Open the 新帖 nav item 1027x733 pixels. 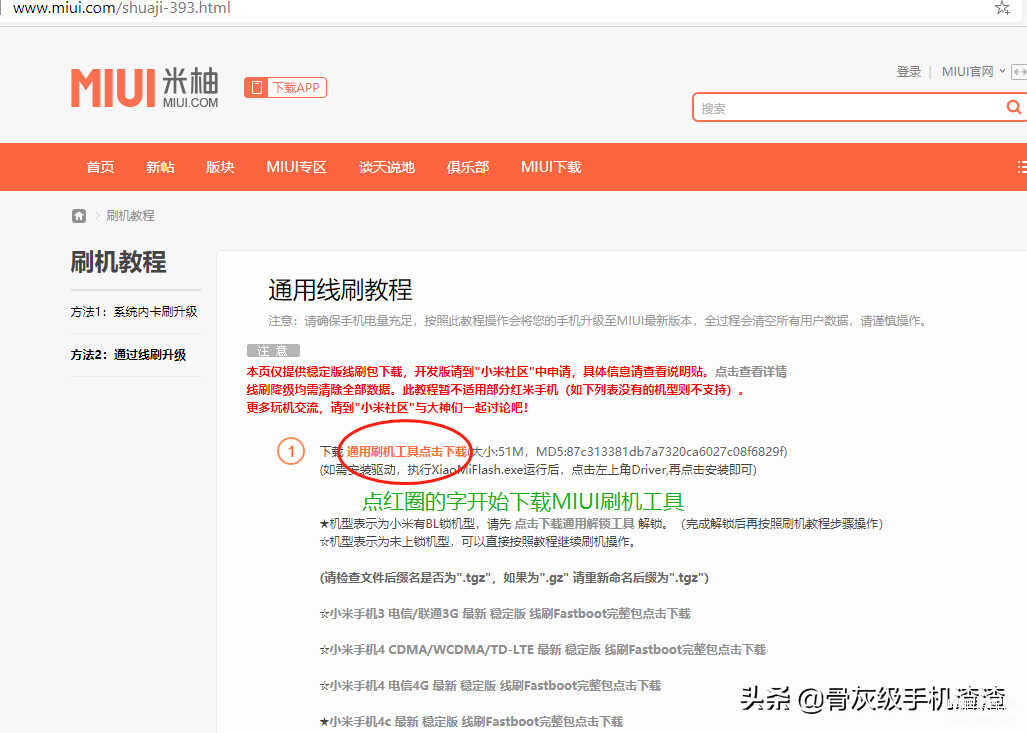pos(160,167)
